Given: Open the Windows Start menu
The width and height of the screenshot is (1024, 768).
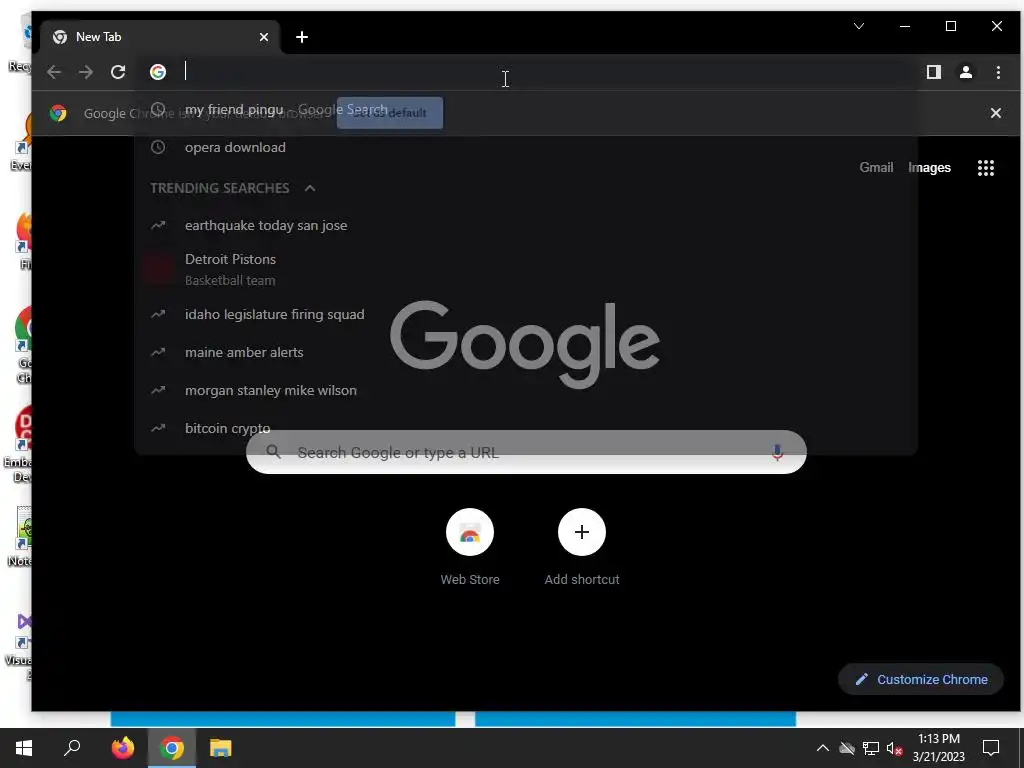Looking at the screenshot, I should (24, 748).
